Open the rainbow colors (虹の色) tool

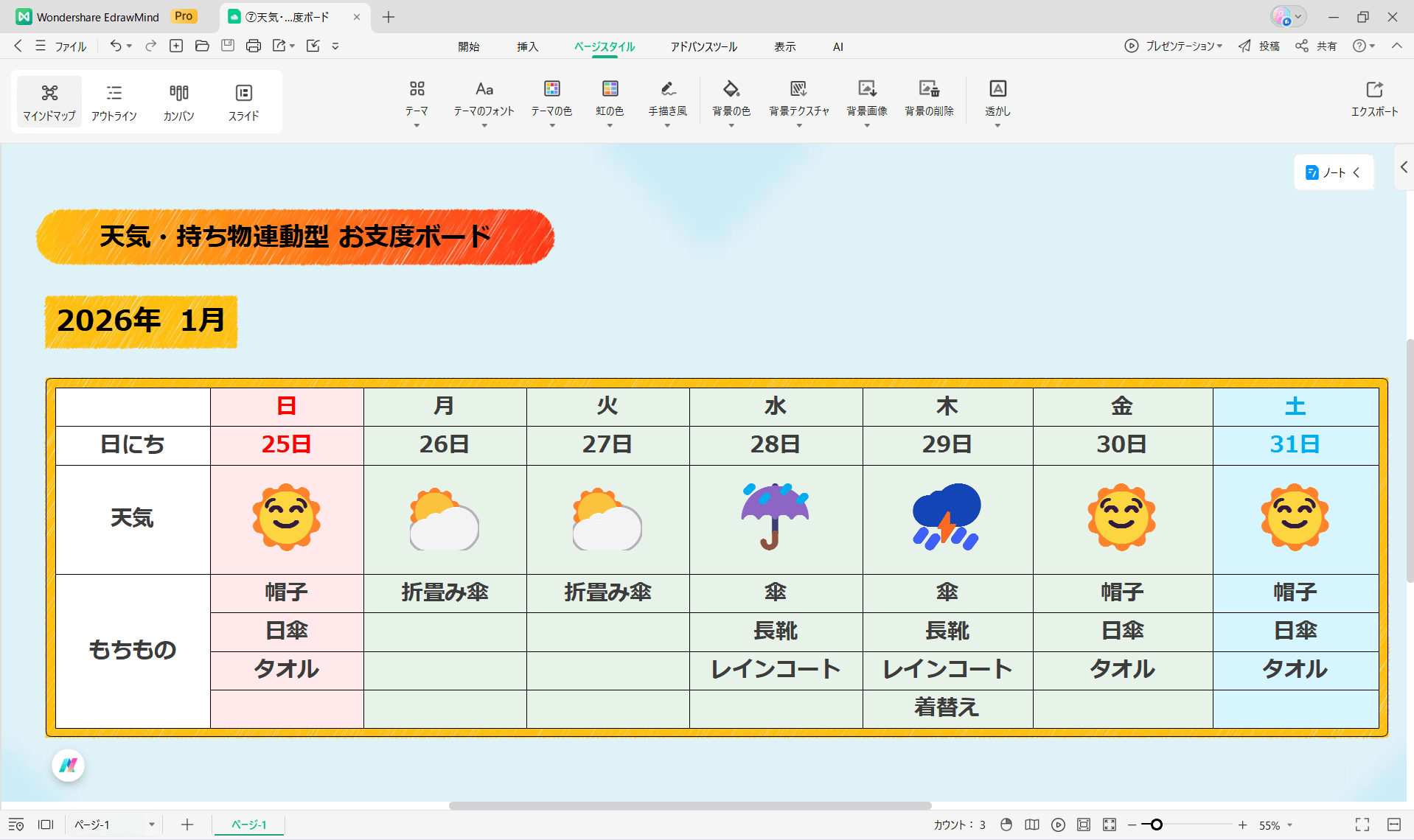point(610,102)
